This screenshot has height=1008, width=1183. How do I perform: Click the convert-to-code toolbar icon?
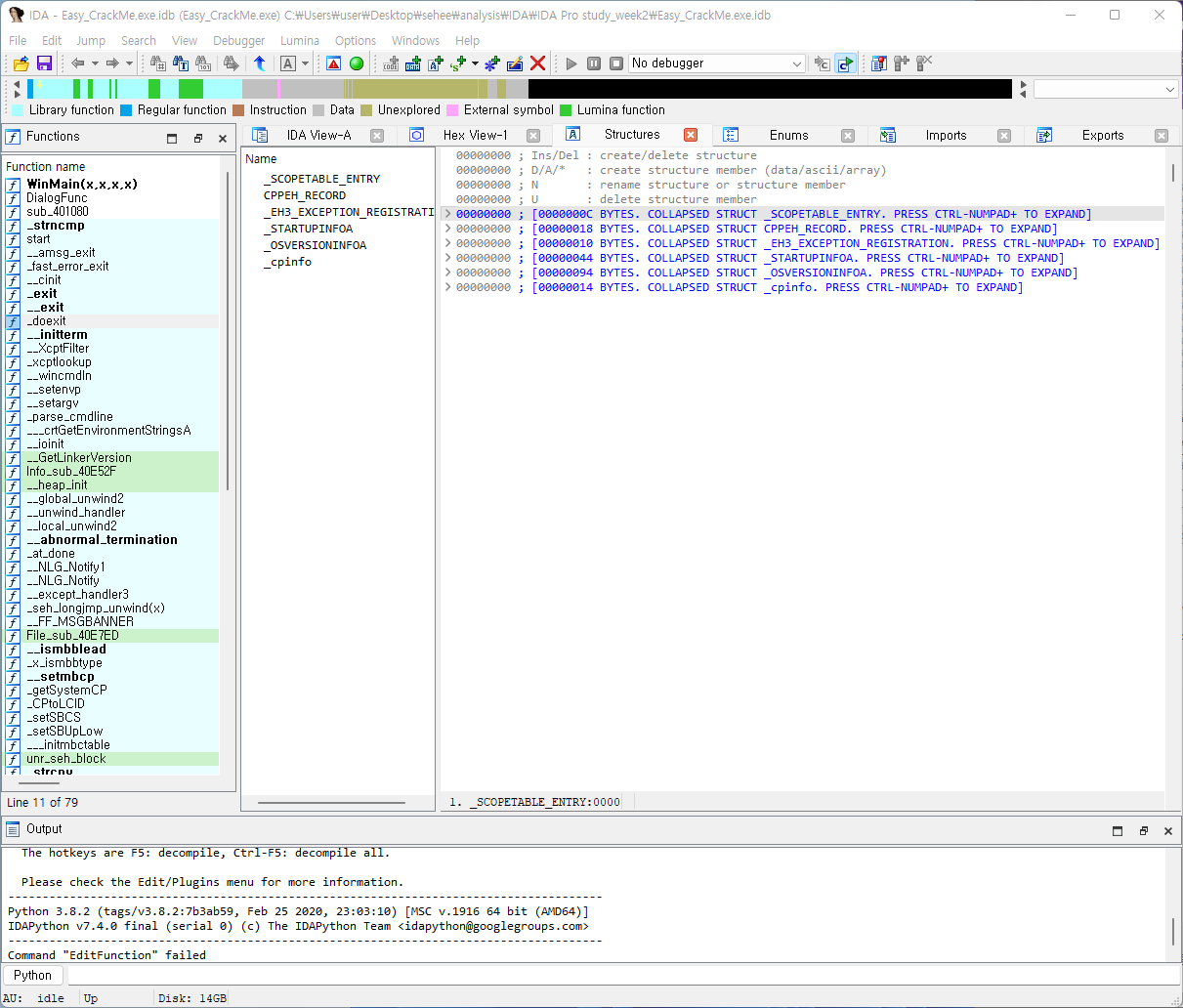[x=391, y=63]
